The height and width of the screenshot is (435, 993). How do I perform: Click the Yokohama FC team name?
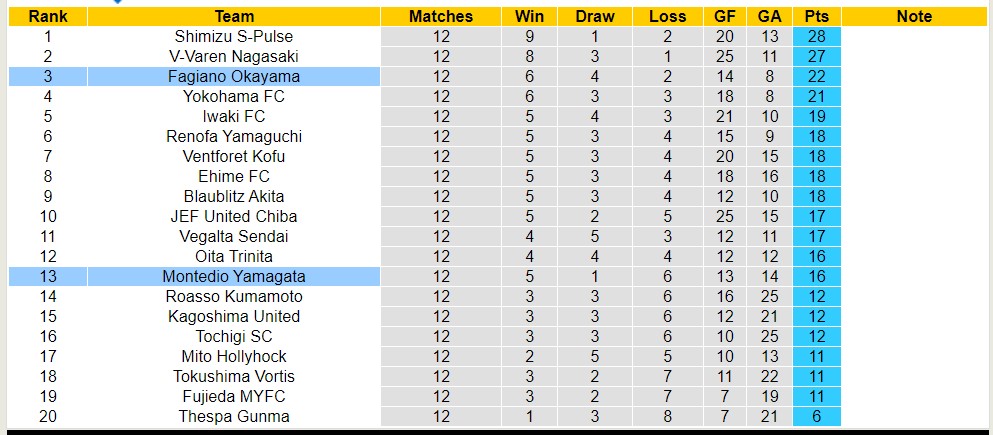coord(234,96)
